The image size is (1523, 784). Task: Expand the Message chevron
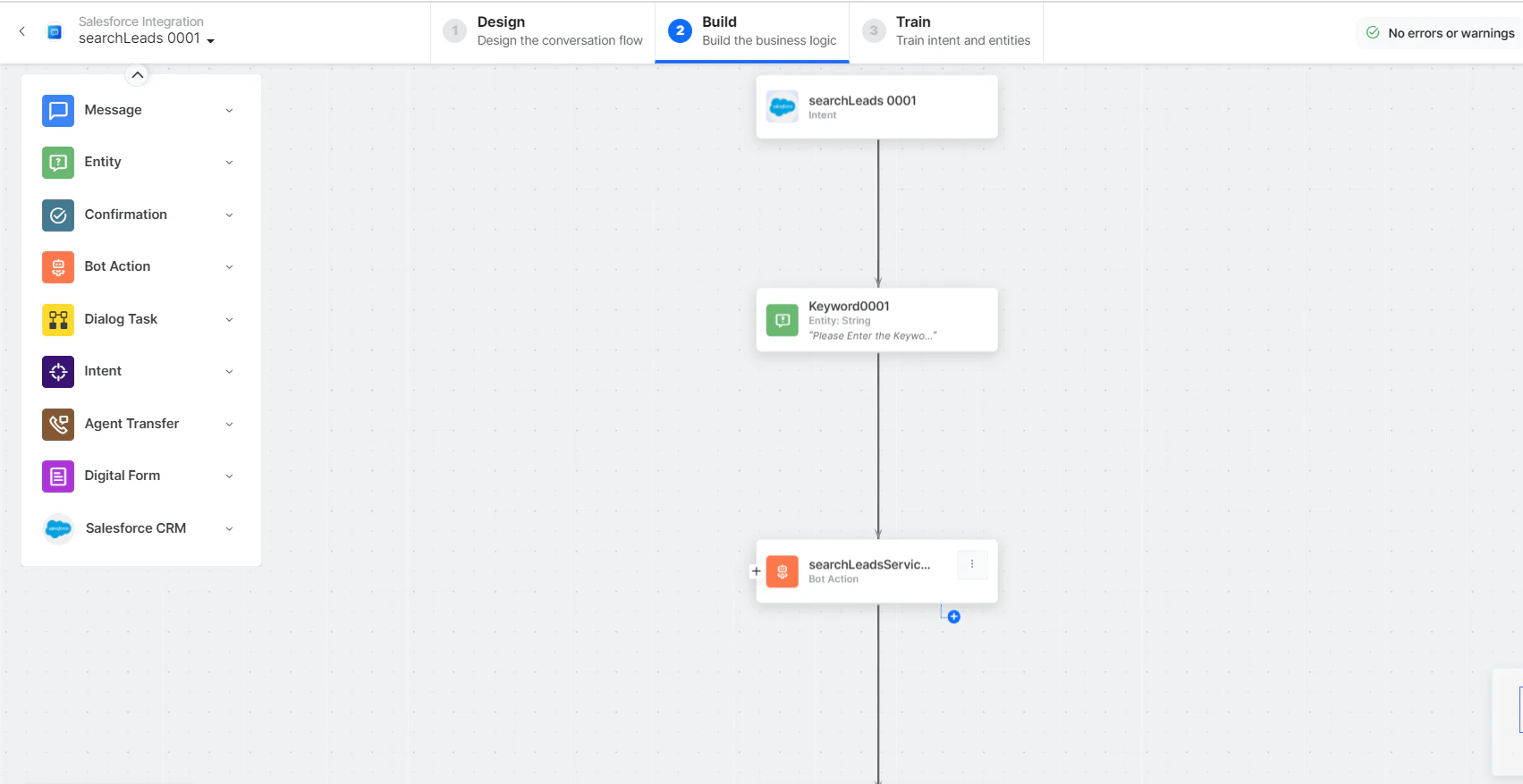[229, 111]
